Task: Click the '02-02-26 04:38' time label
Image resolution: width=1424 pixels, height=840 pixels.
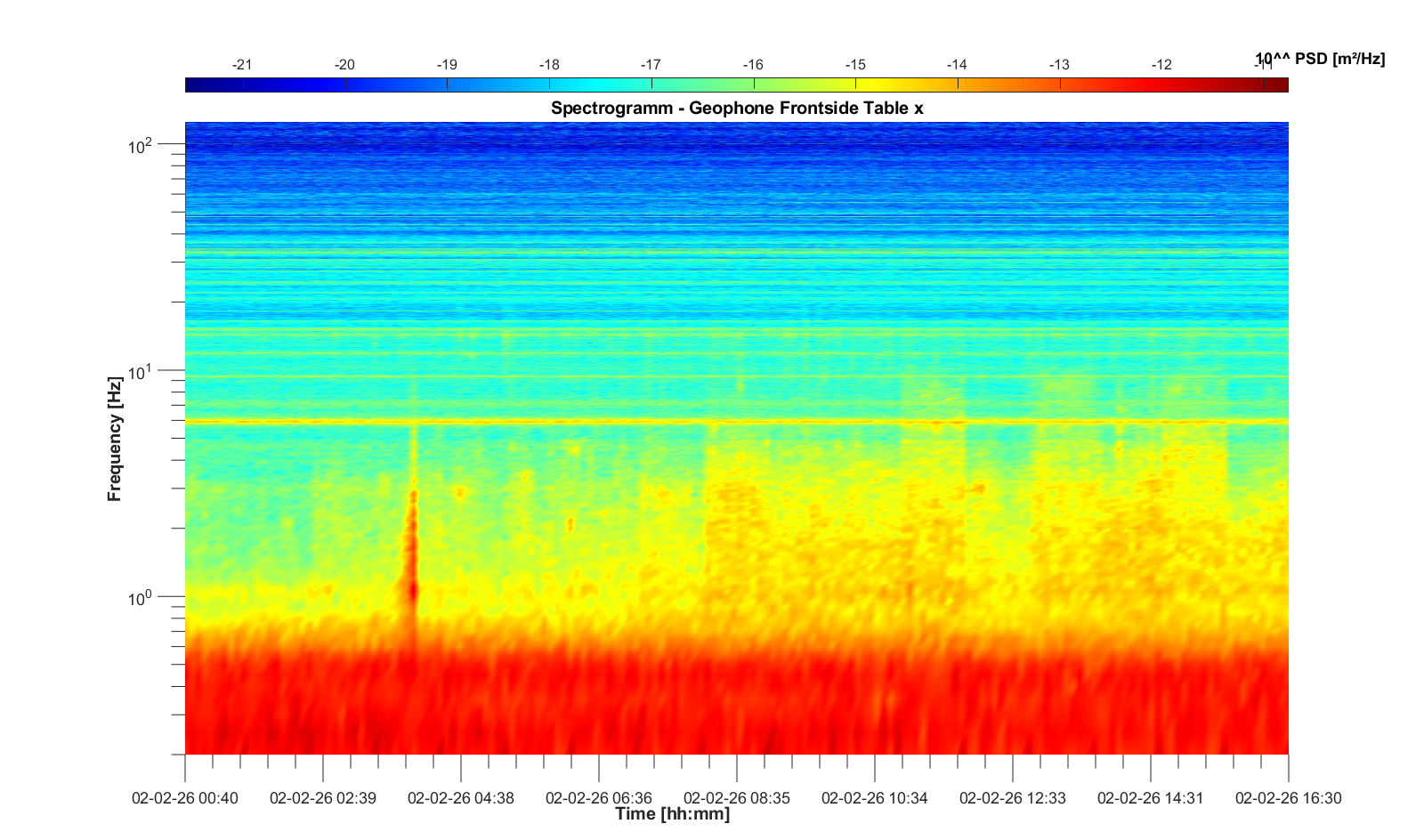Action: click(x=461, y=798)
